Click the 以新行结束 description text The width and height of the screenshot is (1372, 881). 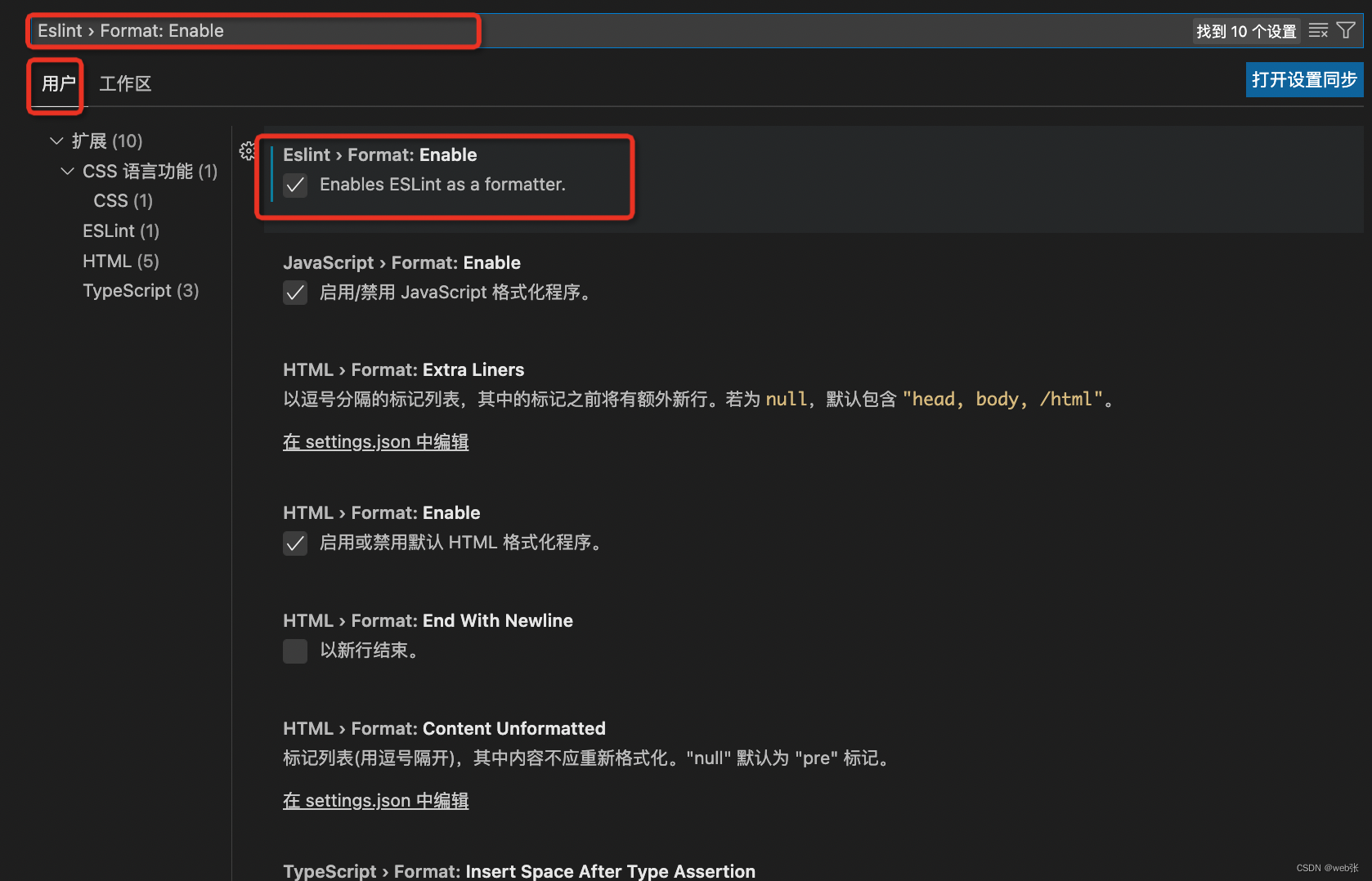[x=370, y=651]
